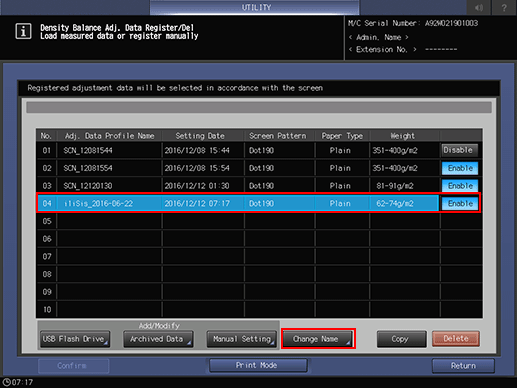Click the information icon beside the title
Screen dimensions: 517x388
[23, 32]
